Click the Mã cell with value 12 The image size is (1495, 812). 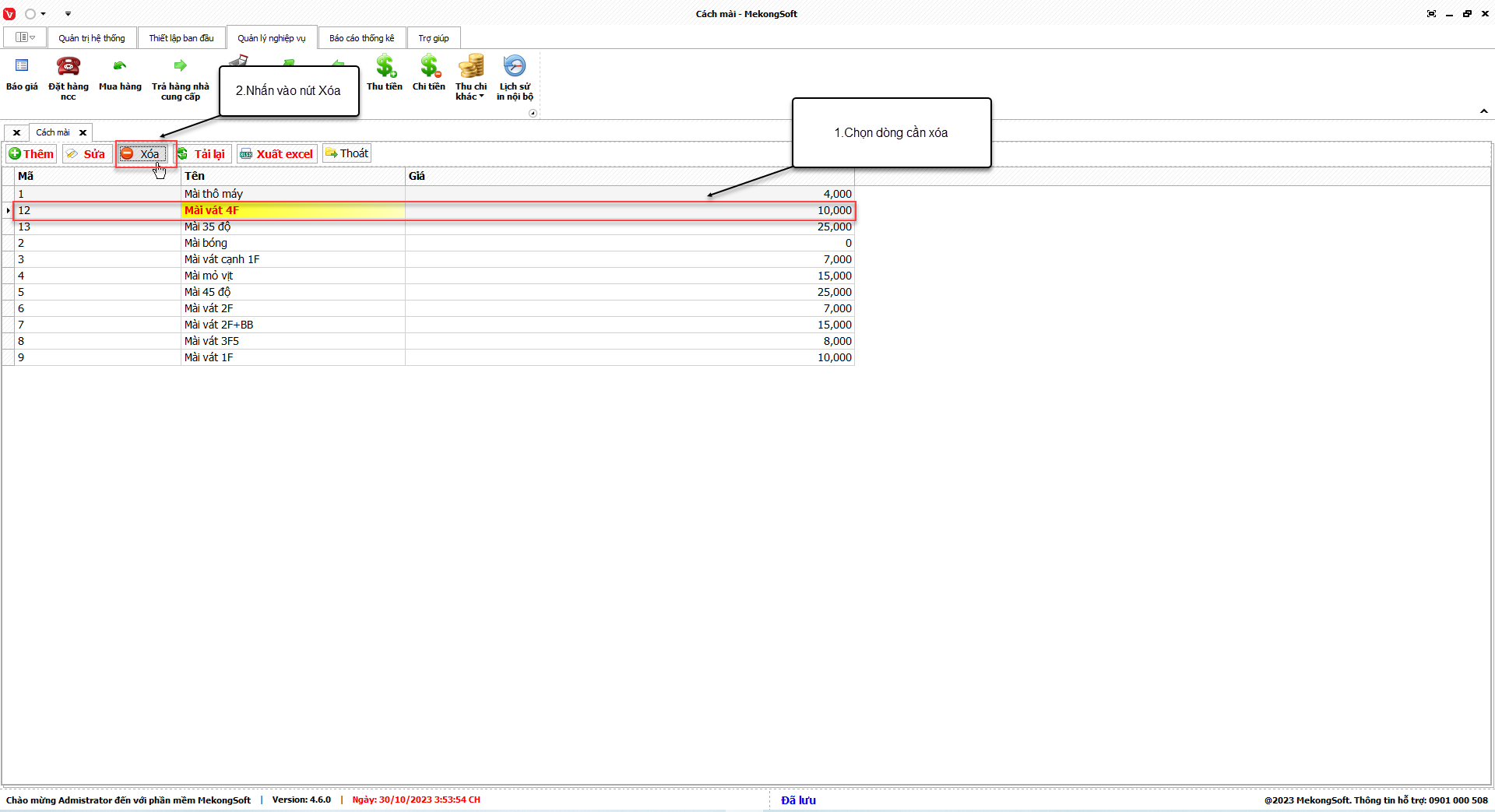pos(98,210)
